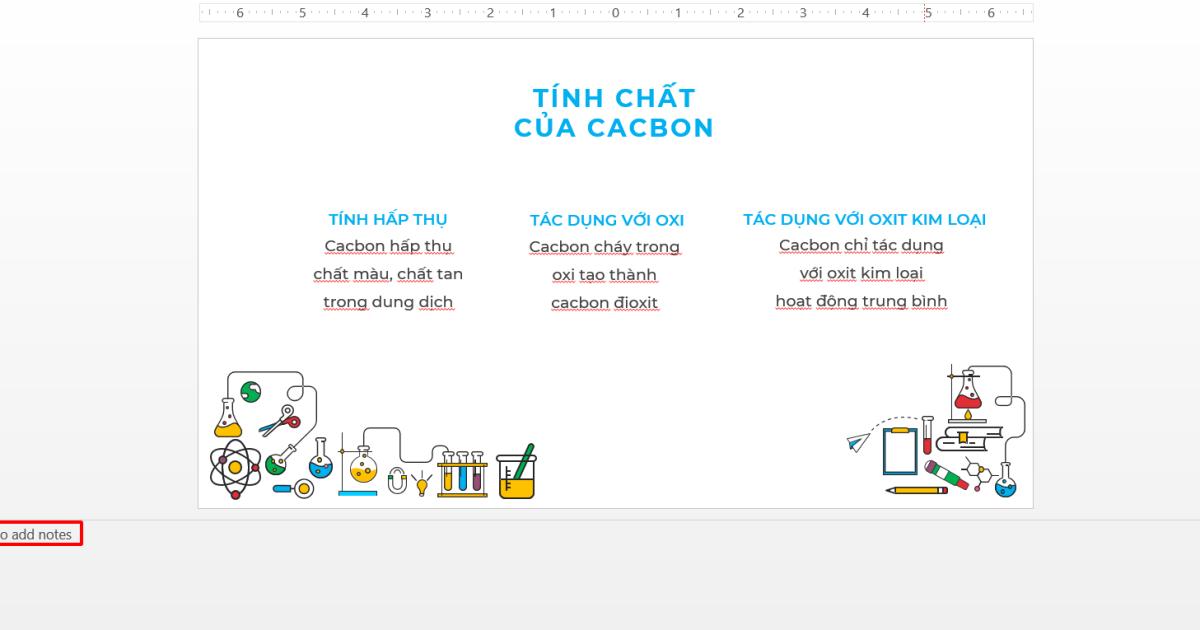Select the heading TÍNH HẤP THỤ

coord(388,219)
